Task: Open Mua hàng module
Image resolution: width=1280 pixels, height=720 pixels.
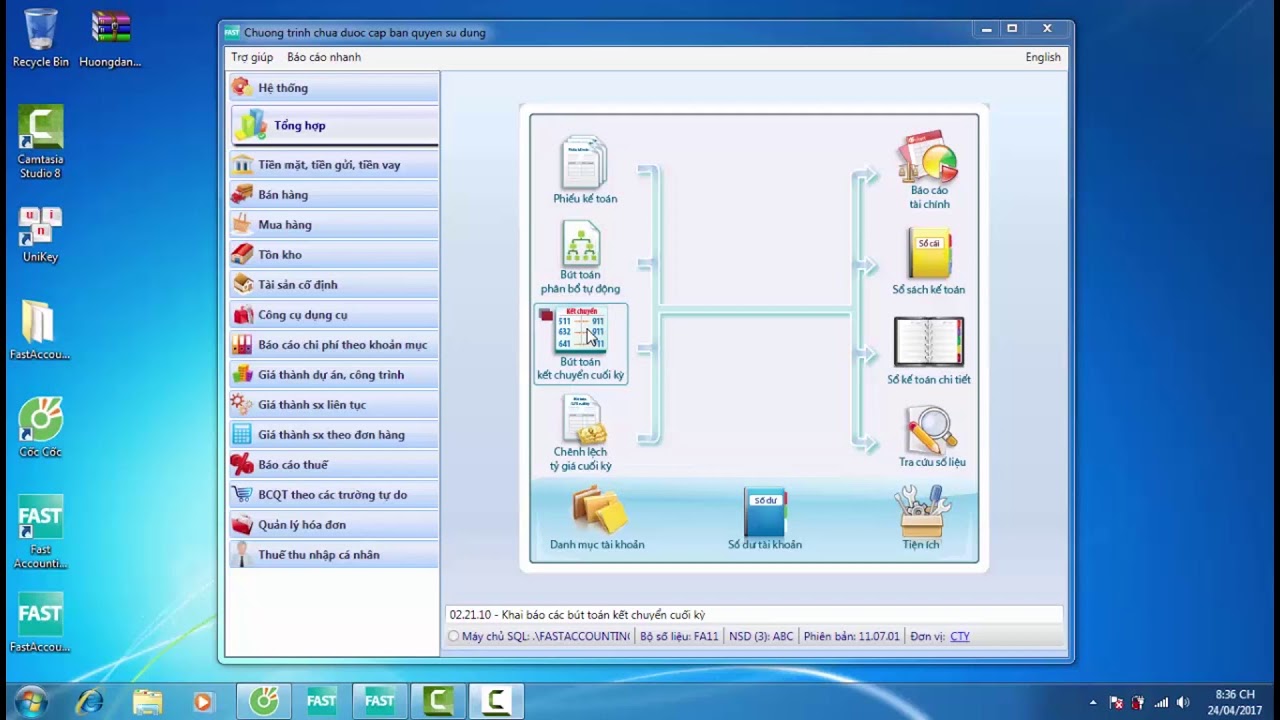Action: pos(334,225)
